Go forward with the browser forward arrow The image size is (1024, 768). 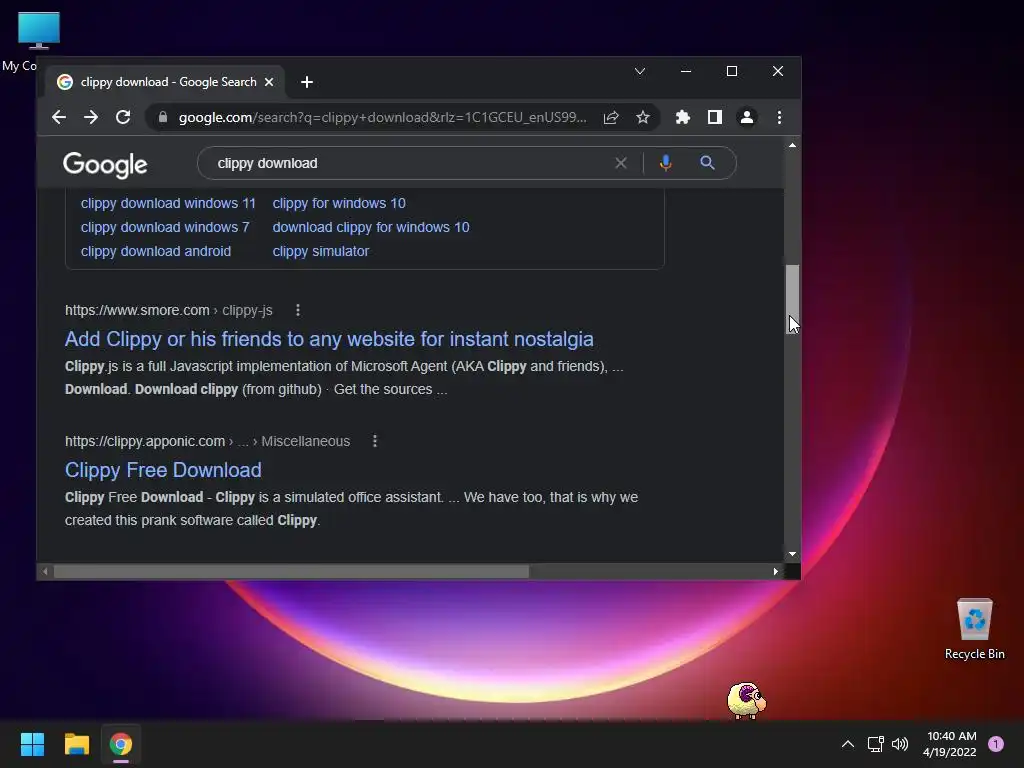click(x=91, y=118)
